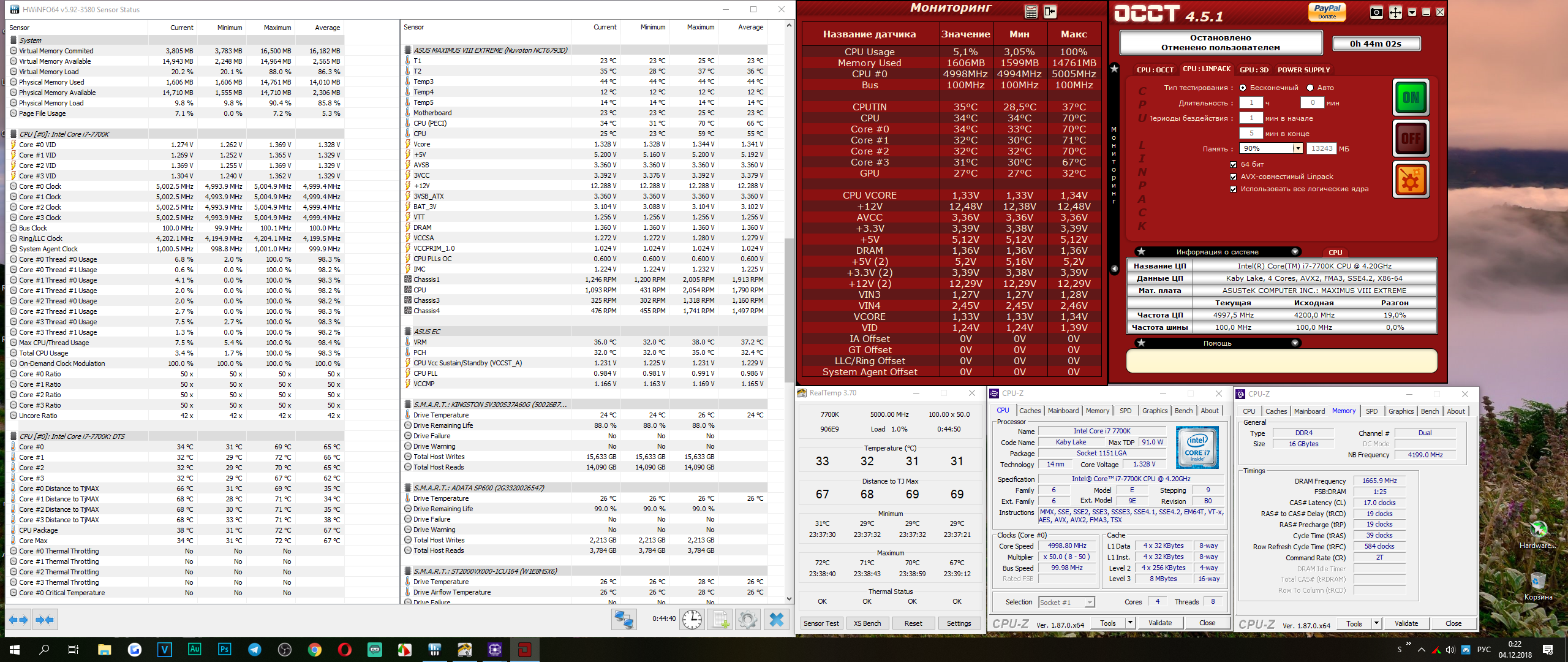This screenshot has height=662, width=1568.
Task: Open the Память 90% dropdown
Action: (1297, 148)
